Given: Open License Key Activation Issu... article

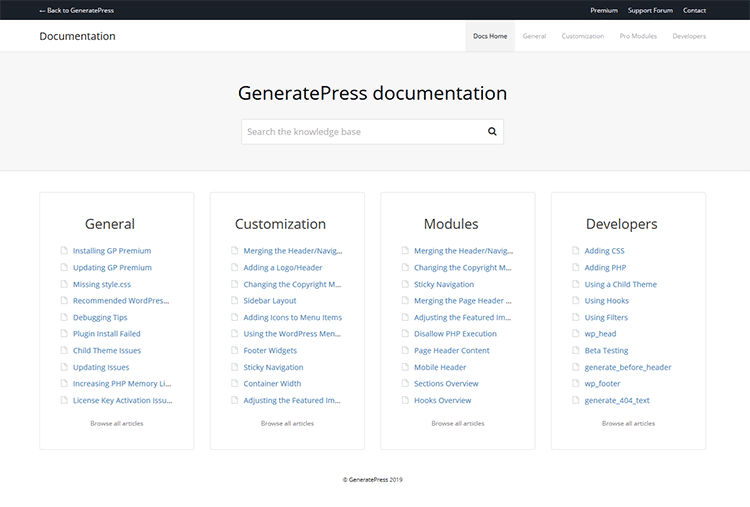Looking at the screenshot, I should click(x=122, y=400).
